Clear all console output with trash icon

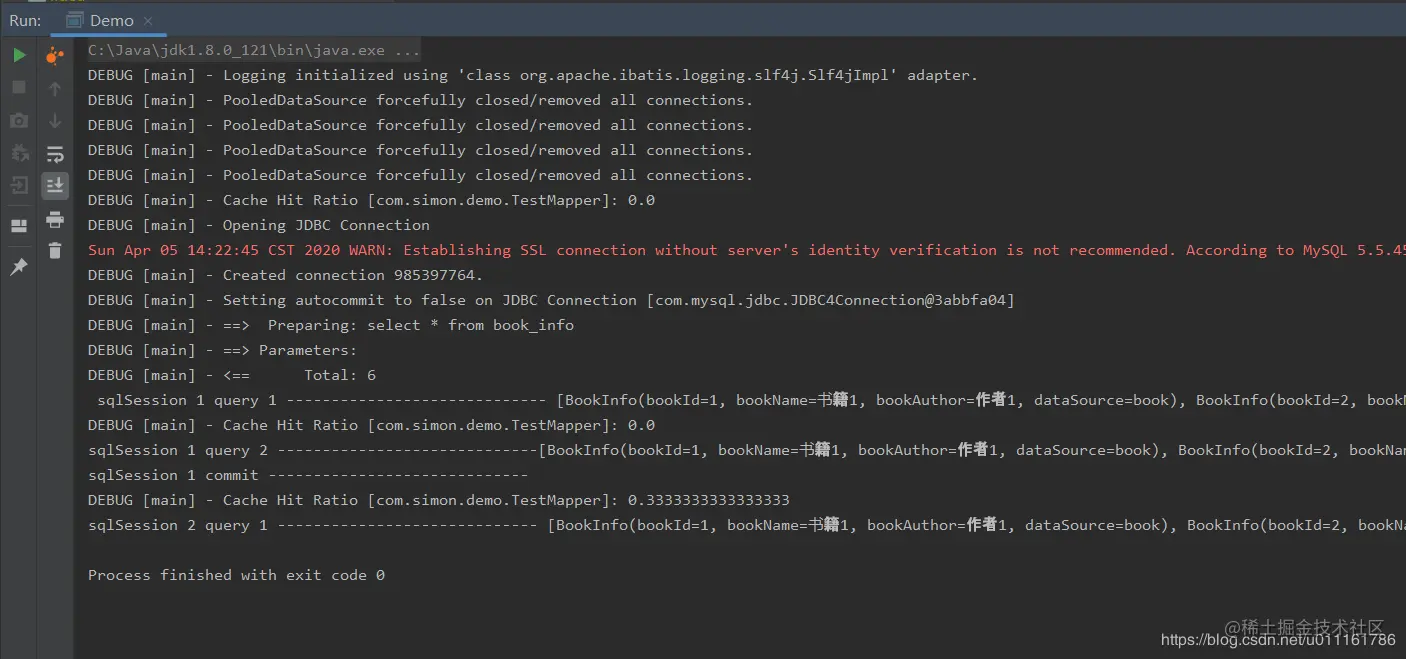tap(55, 251)
